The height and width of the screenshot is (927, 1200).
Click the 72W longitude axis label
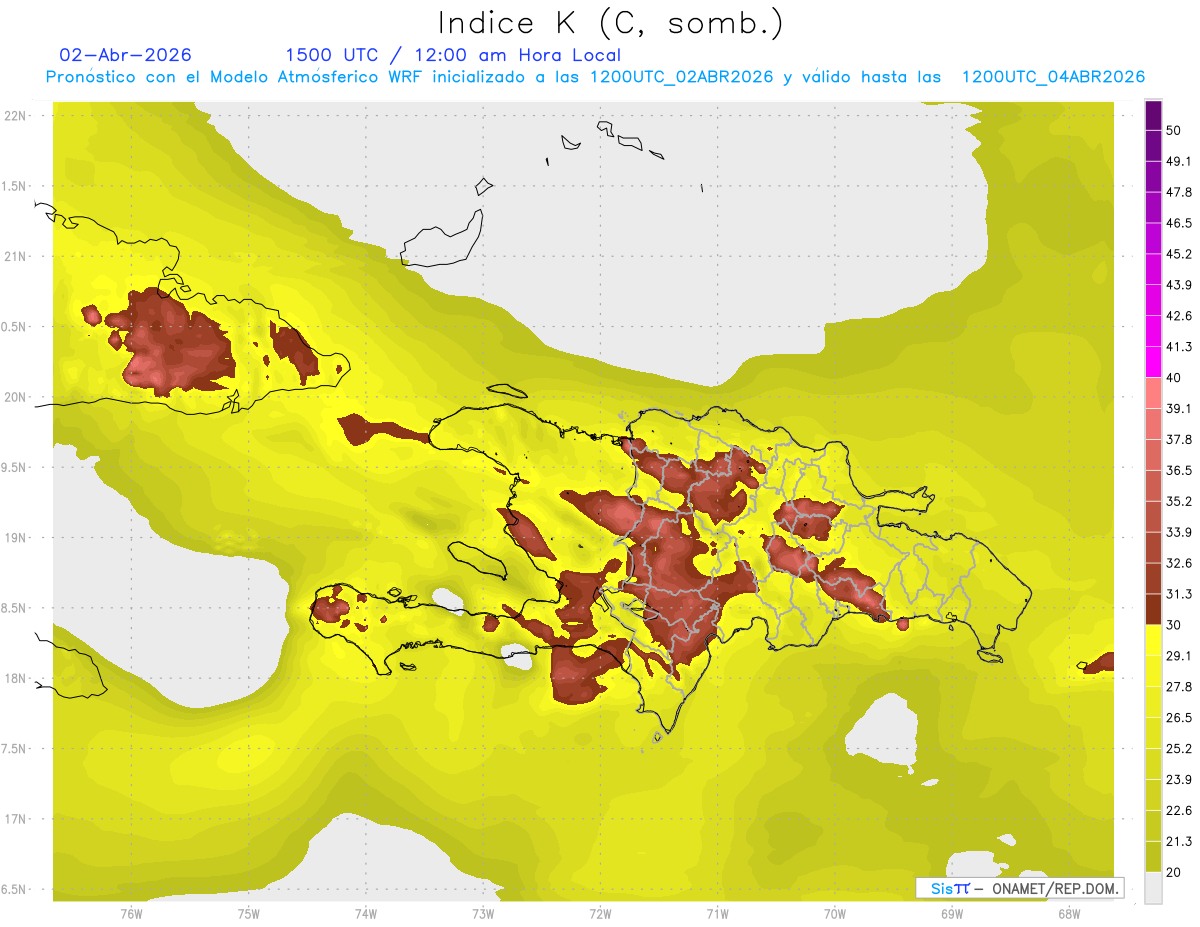[600, 913]
